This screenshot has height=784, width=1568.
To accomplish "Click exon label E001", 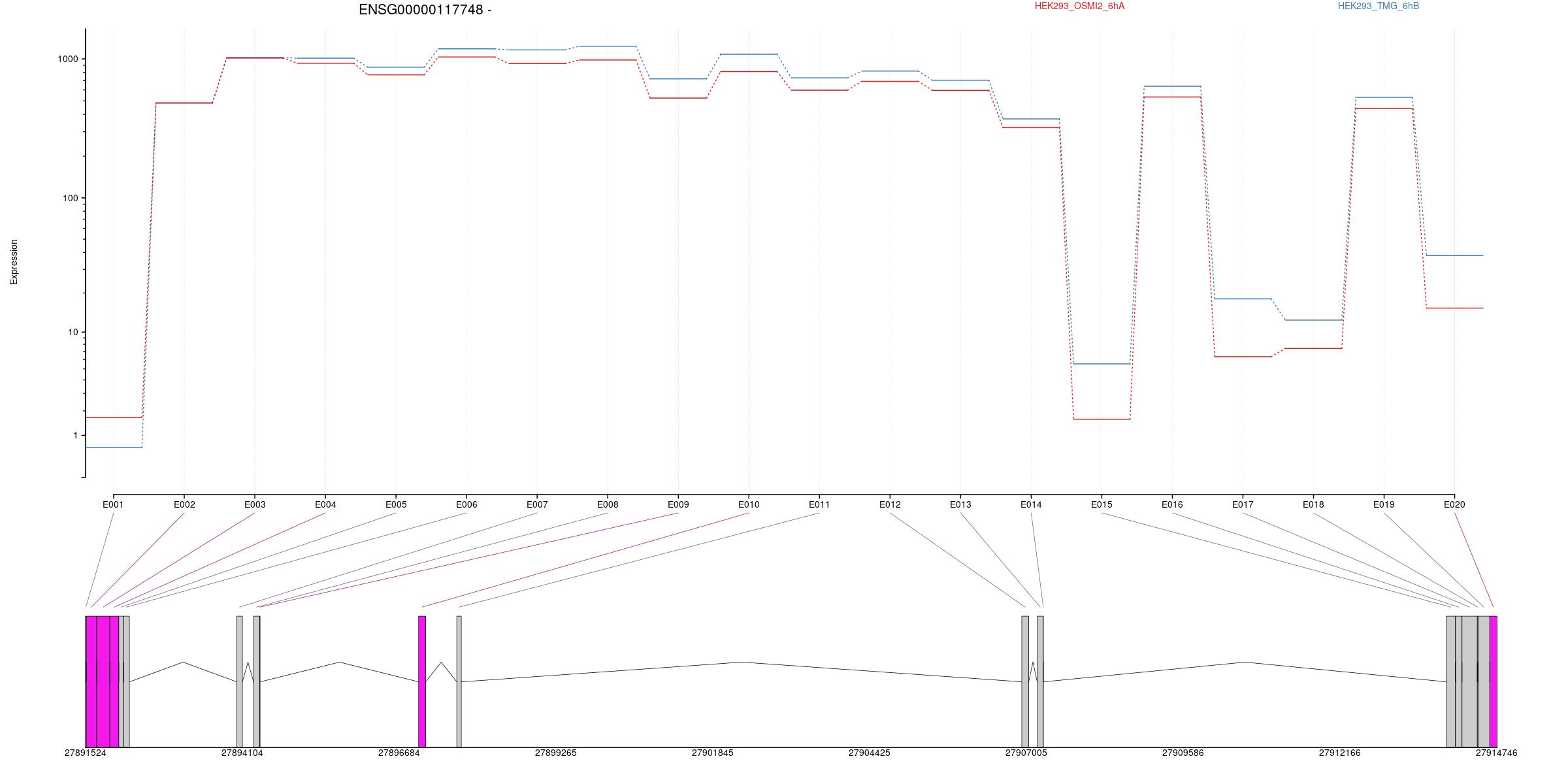I will (113, 504).
